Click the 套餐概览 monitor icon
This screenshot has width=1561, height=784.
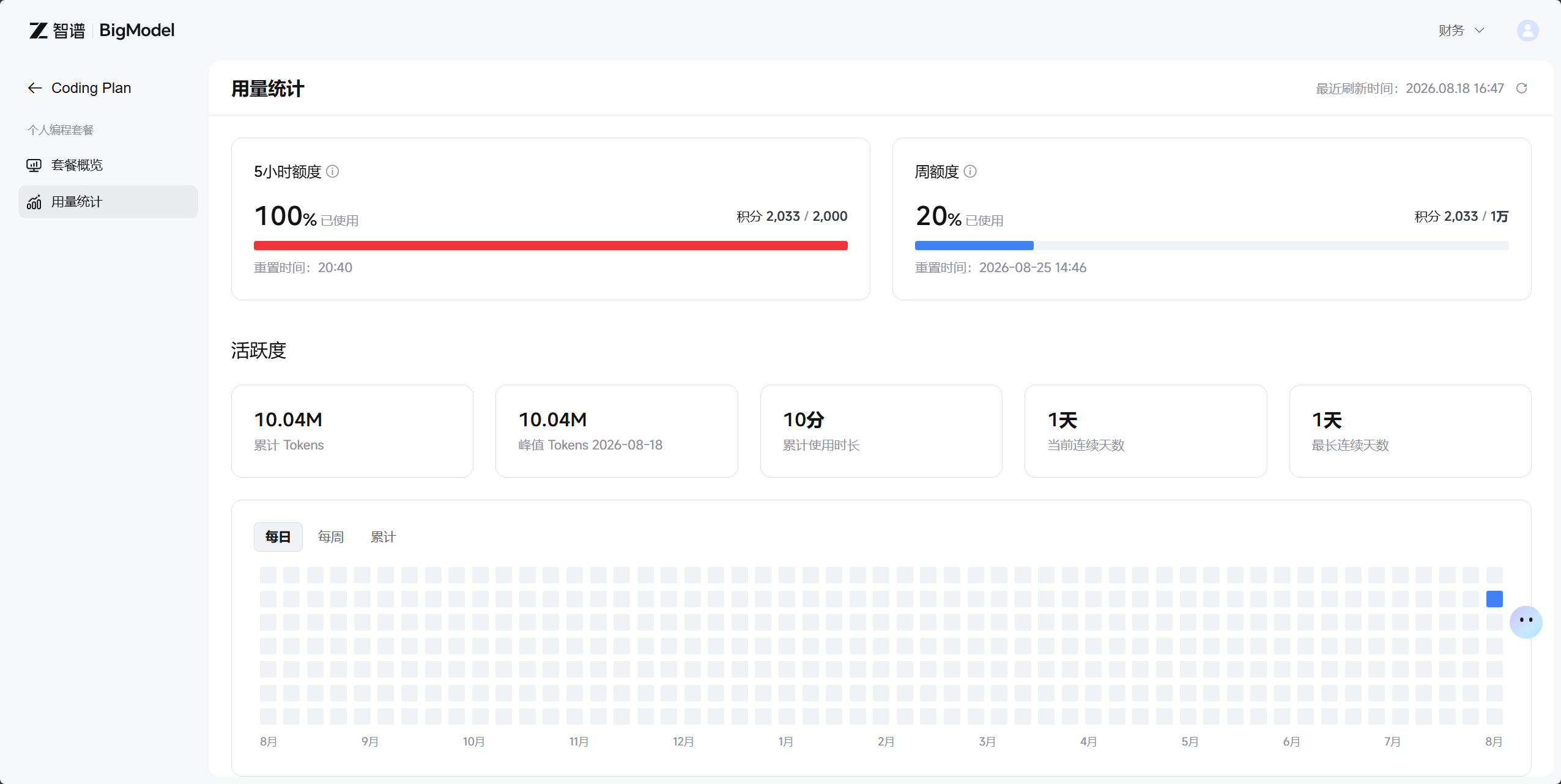(34, 165)
